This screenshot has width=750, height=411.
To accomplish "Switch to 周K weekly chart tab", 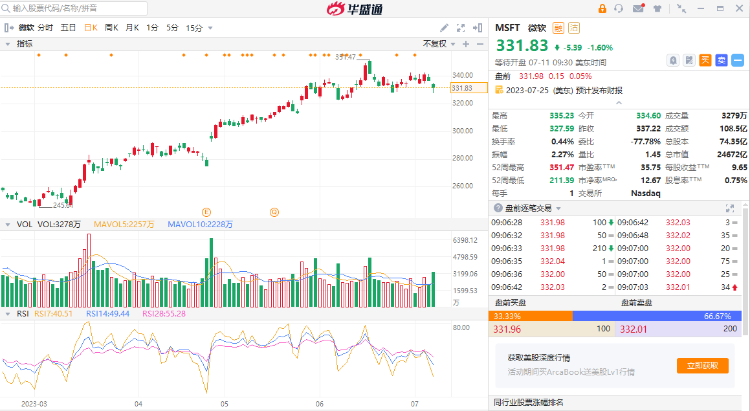I will pos(112,27).
